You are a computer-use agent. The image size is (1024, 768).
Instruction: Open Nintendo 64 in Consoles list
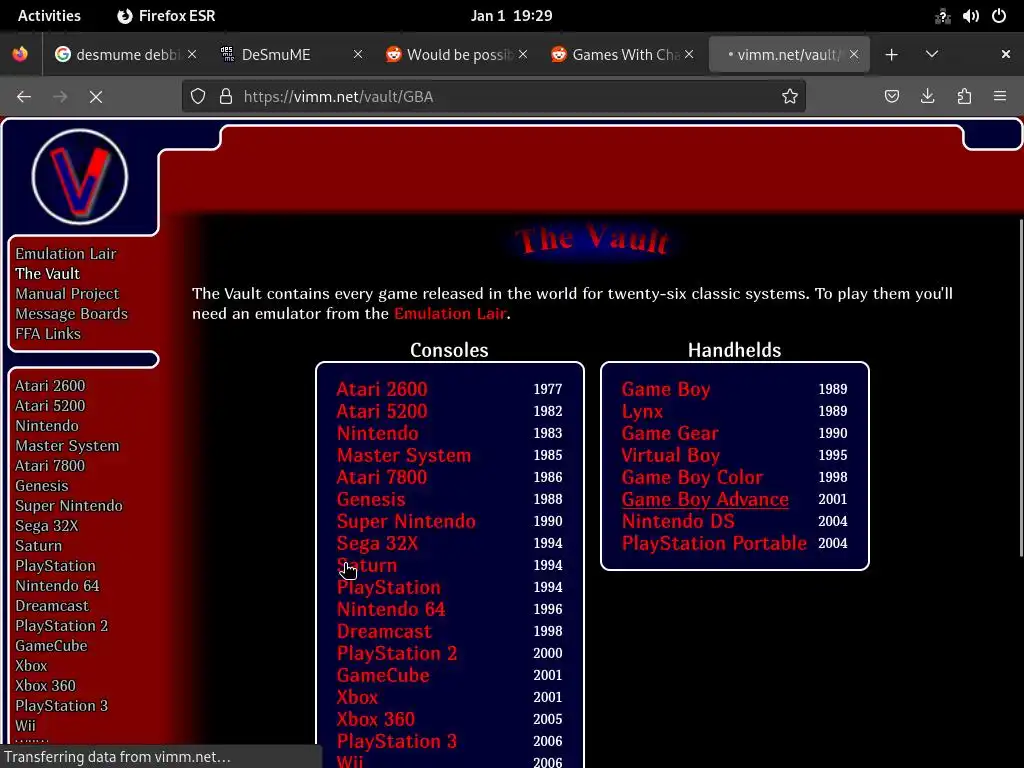coord(391,609)
